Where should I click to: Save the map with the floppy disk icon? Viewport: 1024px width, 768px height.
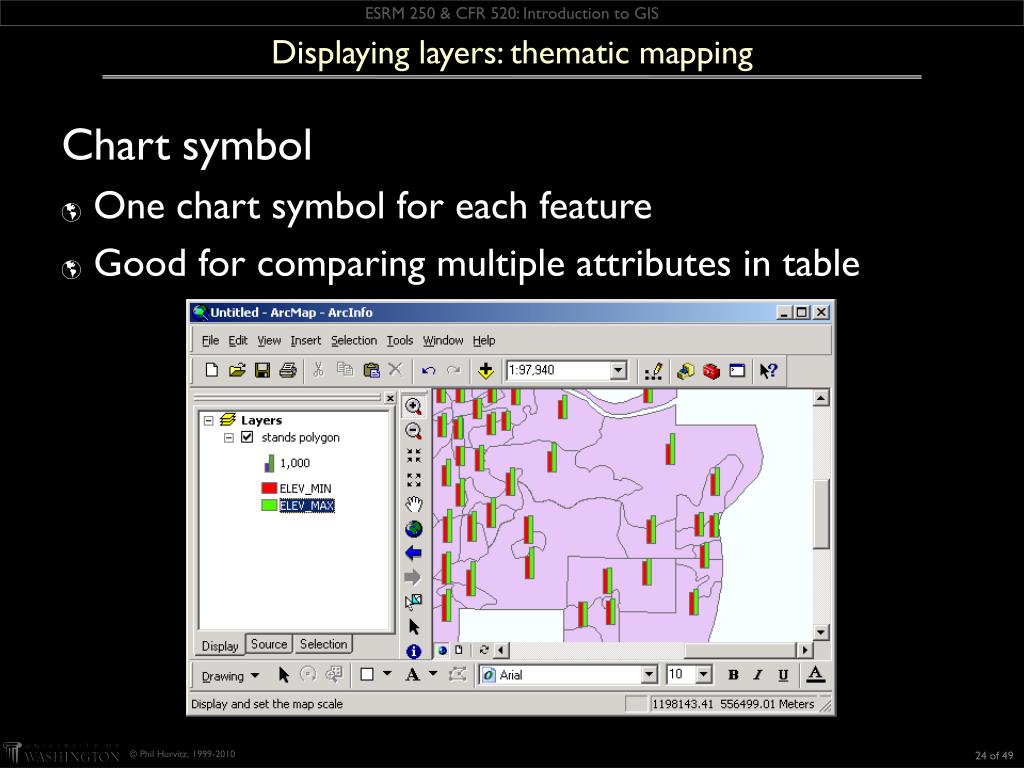tap(263, 370)
